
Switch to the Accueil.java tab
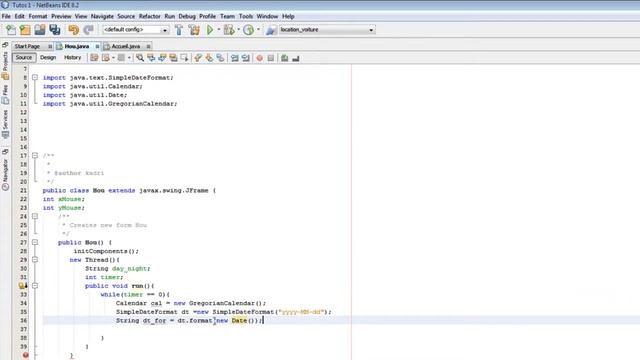[x=125, y=47]
